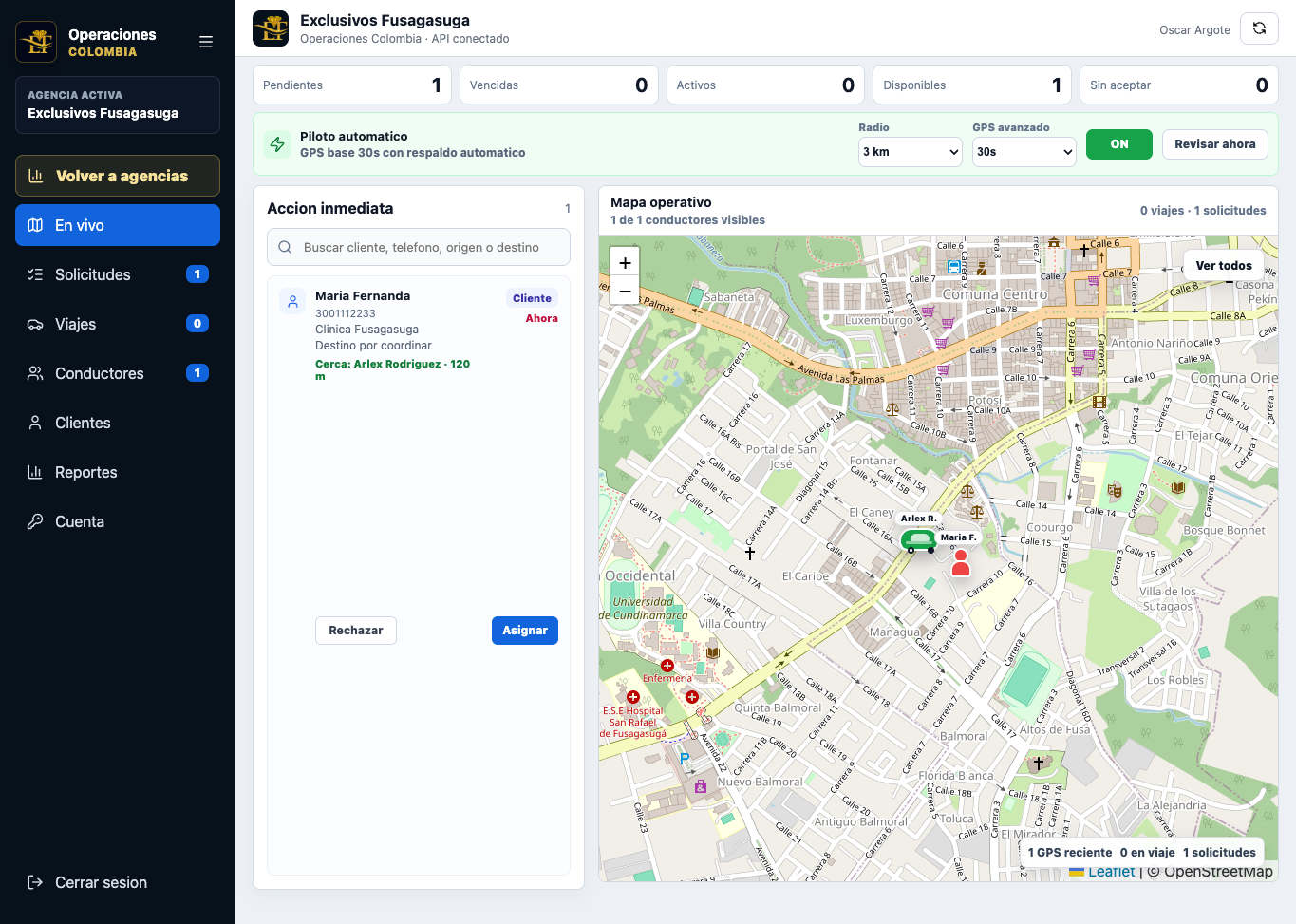Open the En vivo section
This screenshot has width=1296, height=924.
point(118,225)
